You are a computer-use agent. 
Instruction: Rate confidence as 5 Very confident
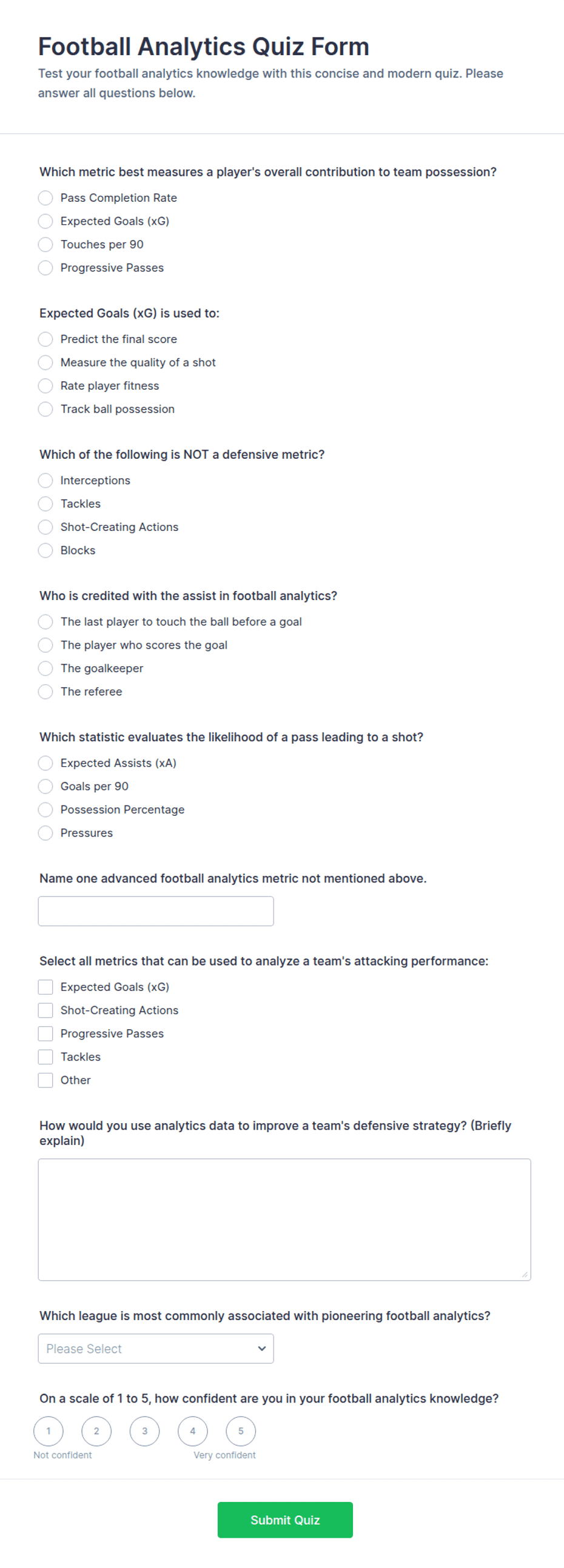241,1431
